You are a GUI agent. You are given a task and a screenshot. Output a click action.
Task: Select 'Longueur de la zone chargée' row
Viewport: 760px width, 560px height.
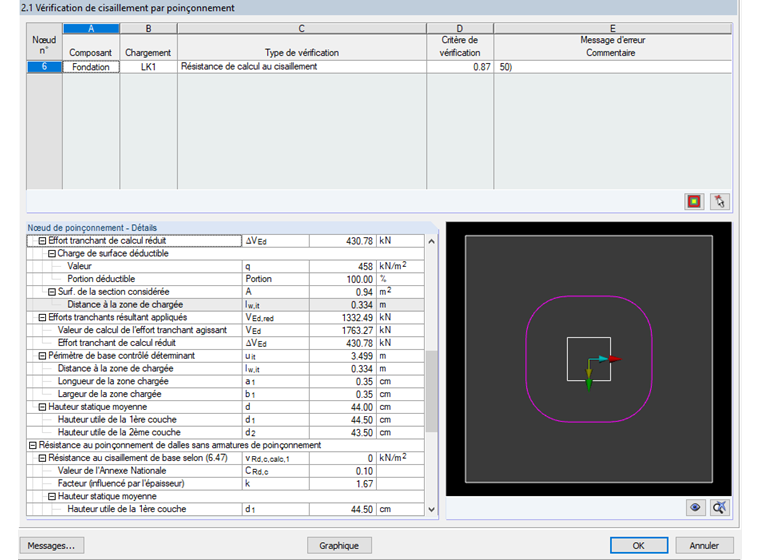pos(225,382)
